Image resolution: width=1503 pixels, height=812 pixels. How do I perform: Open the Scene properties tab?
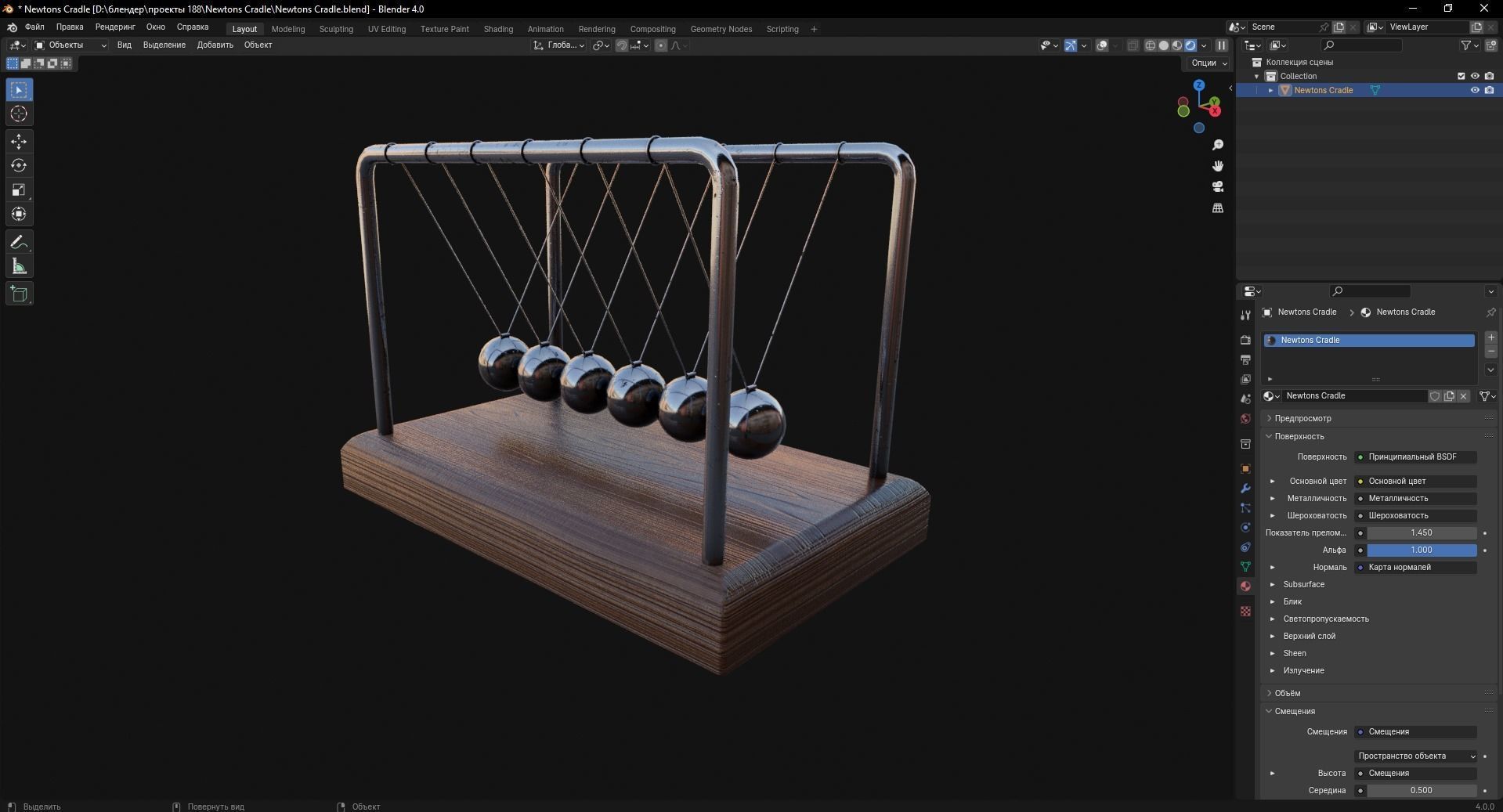(x=1245, y=399)
